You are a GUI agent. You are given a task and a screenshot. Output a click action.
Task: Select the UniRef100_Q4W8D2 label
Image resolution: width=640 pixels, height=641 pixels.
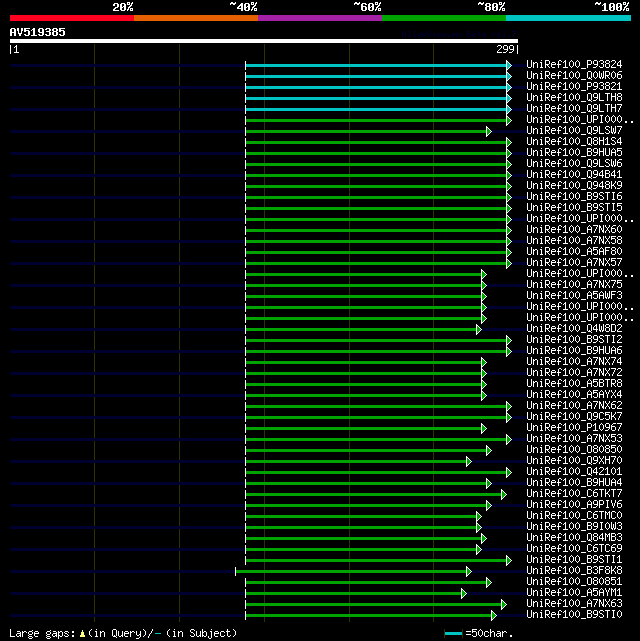(574, 329)
